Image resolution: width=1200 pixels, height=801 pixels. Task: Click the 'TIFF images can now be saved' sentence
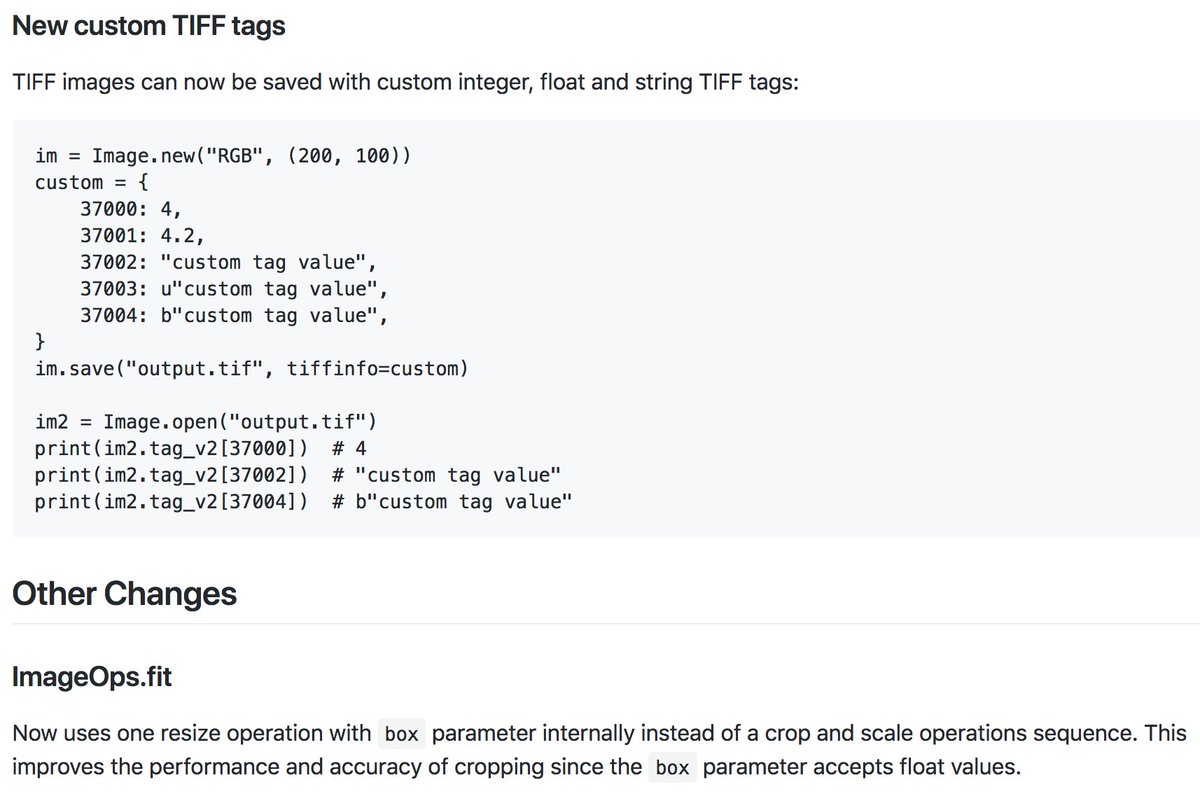point(406,83)
